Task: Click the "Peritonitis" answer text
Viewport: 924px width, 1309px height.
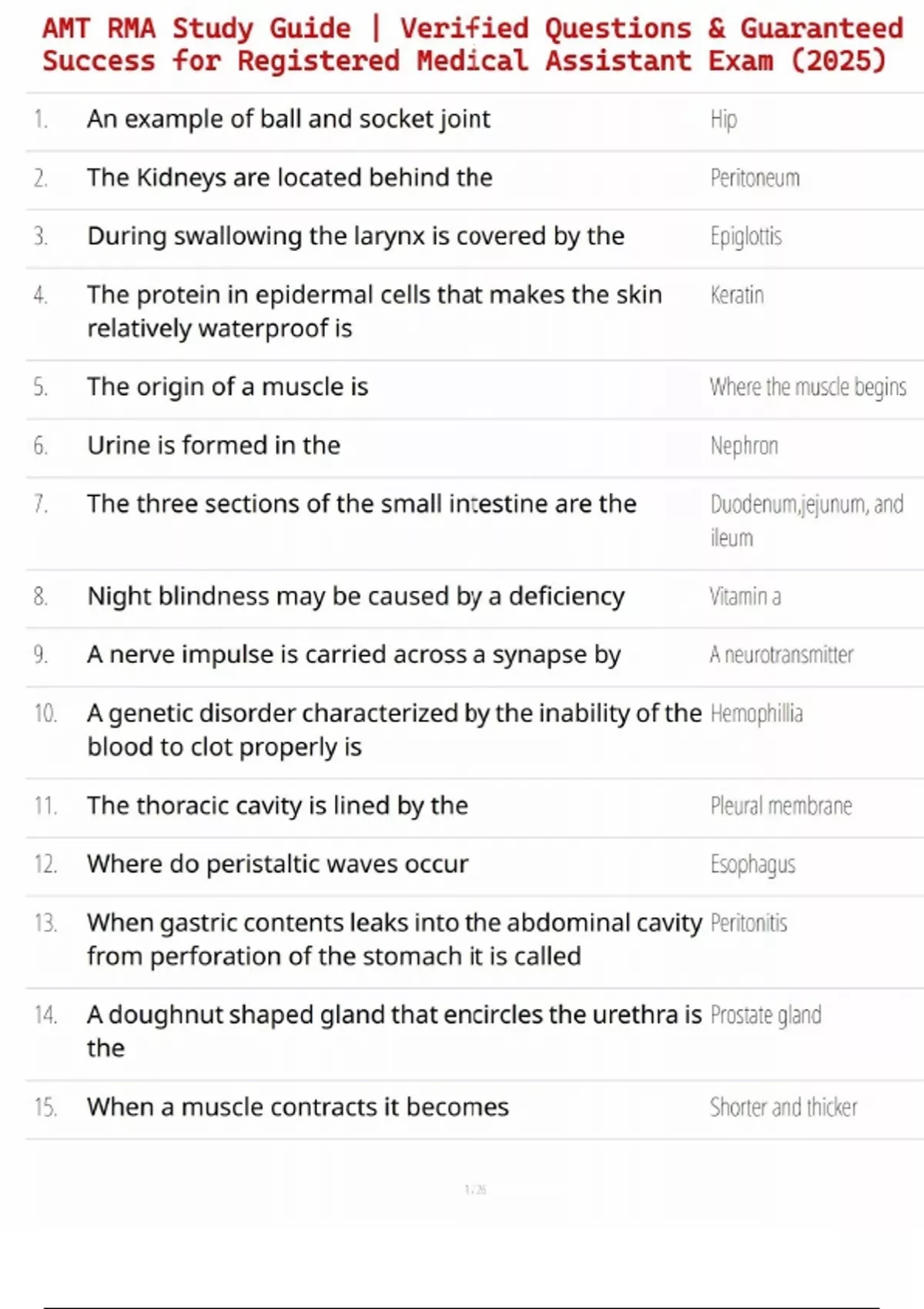Action: coord(748,923)
